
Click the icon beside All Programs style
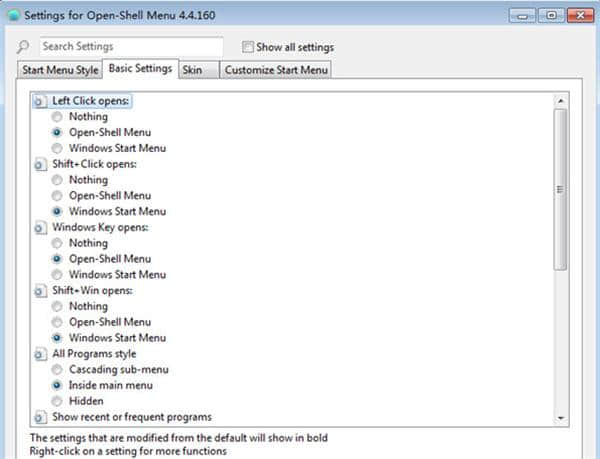click(39, 354)
